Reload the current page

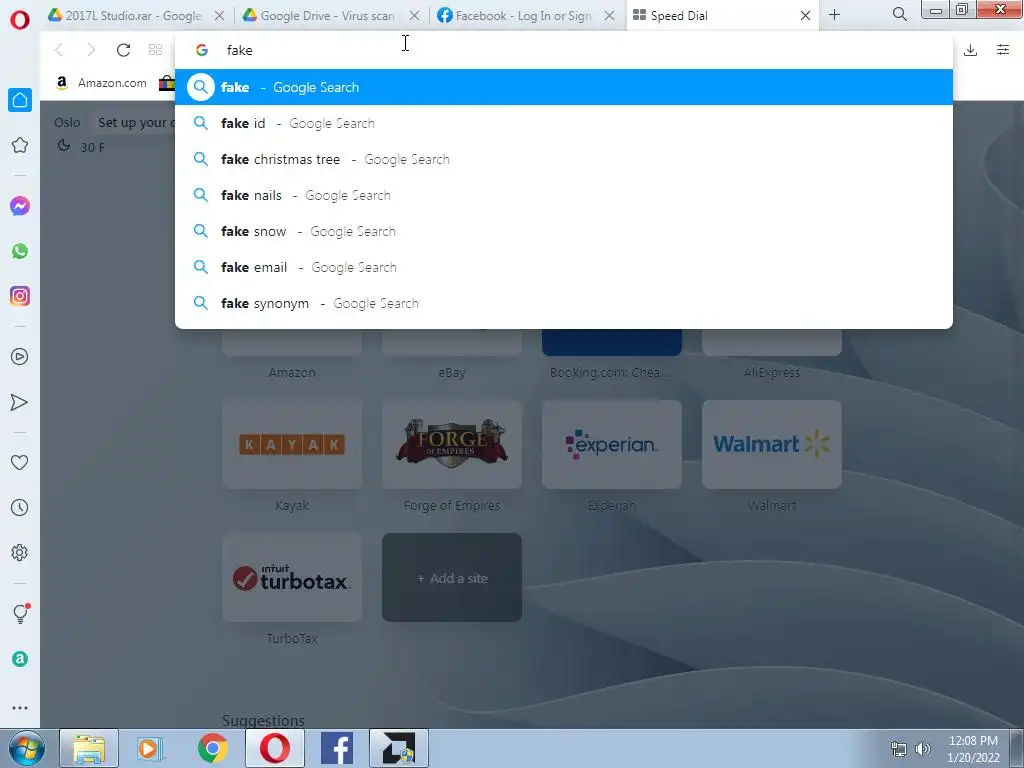[x=123, y=50]
